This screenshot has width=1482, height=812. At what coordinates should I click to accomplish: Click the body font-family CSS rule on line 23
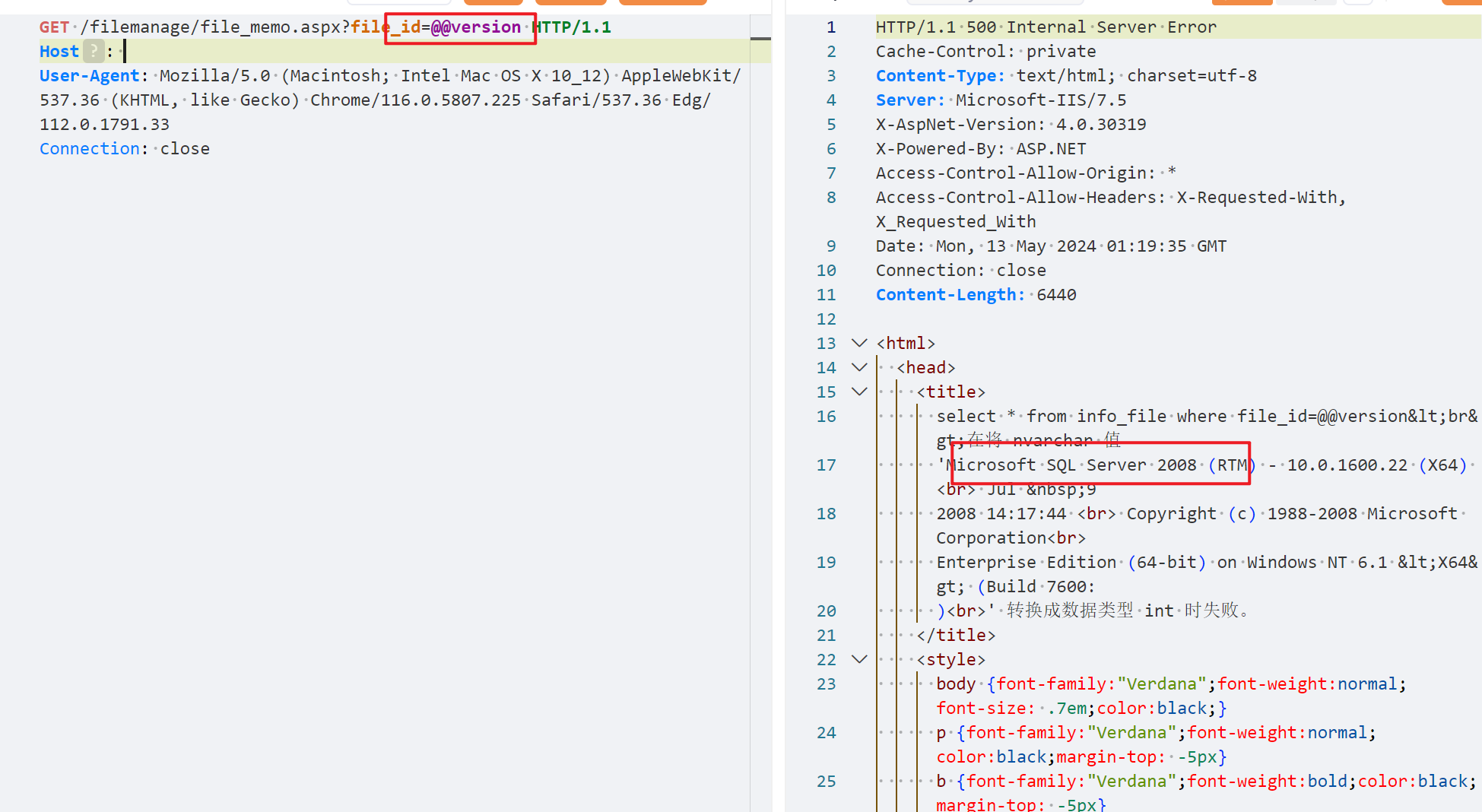1172,684
